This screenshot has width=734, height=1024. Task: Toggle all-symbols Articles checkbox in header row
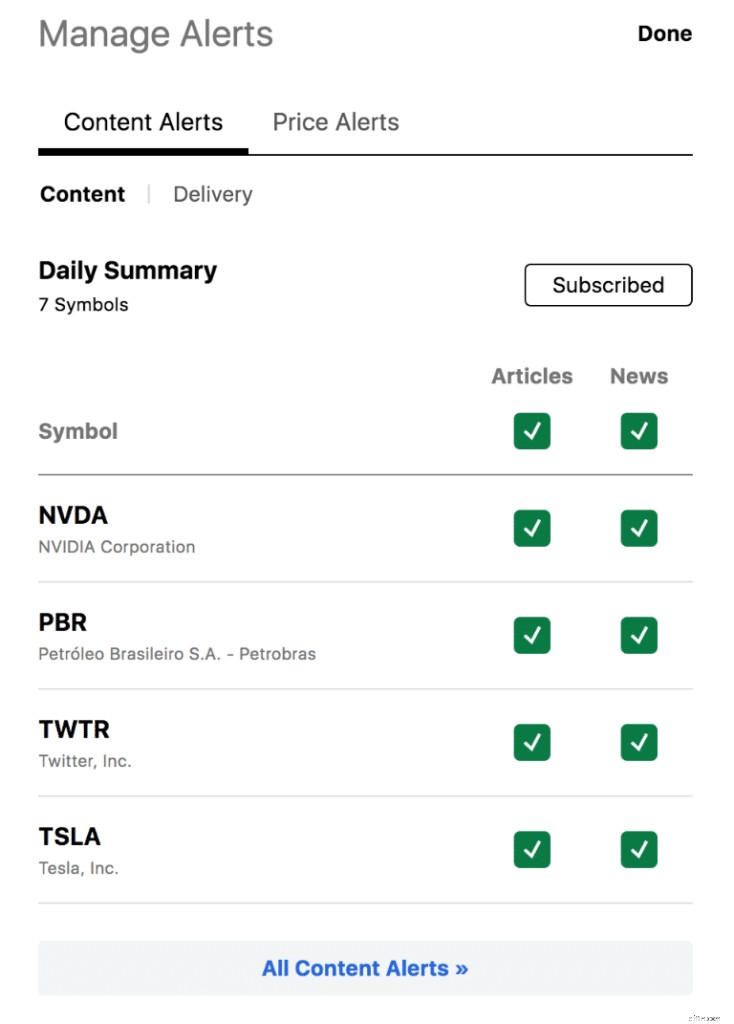coord(532,431)
